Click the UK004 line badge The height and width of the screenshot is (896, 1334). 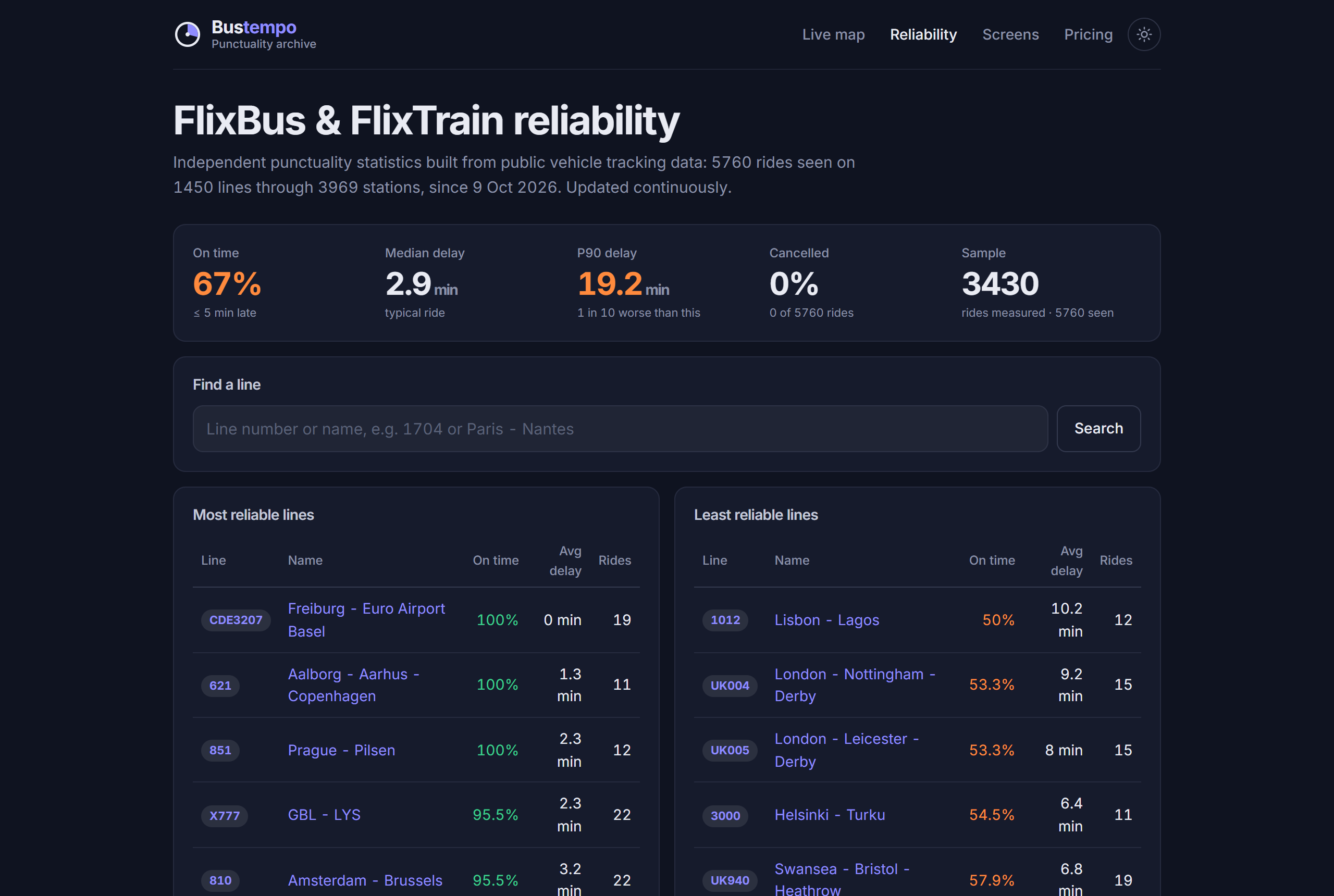(730, 686)
